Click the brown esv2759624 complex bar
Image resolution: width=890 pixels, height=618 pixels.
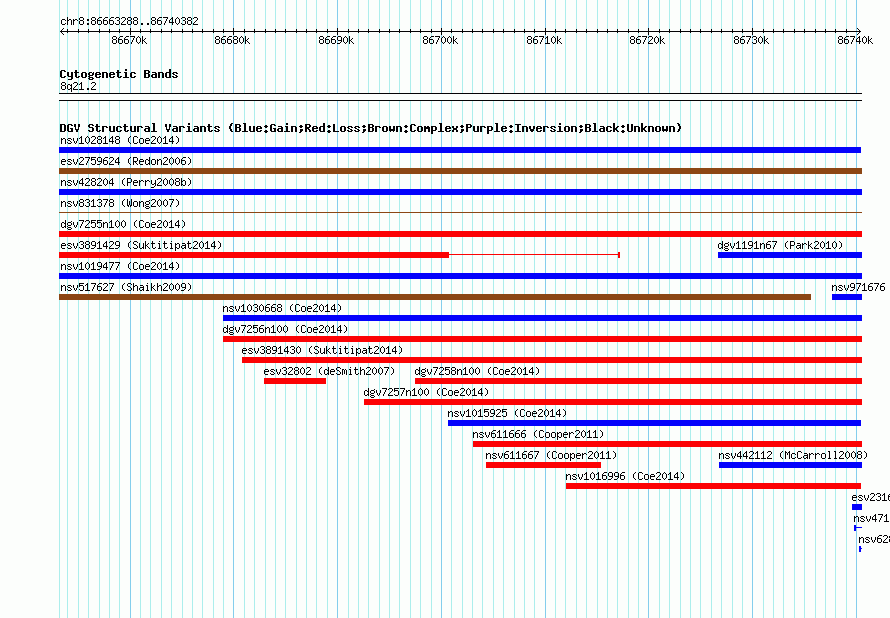pos(460,171)
